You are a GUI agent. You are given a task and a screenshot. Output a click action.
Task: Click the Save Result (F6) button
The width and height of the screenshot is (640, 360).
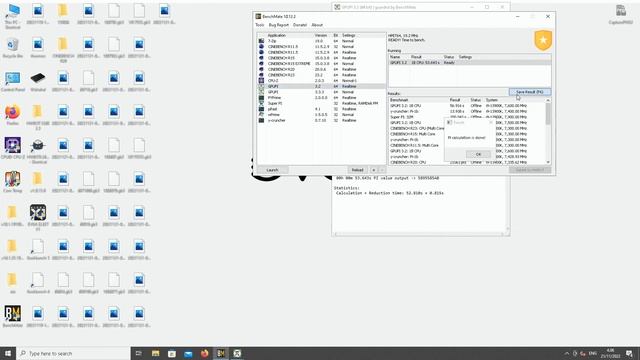pyautogui.click(x=529, y=92)
